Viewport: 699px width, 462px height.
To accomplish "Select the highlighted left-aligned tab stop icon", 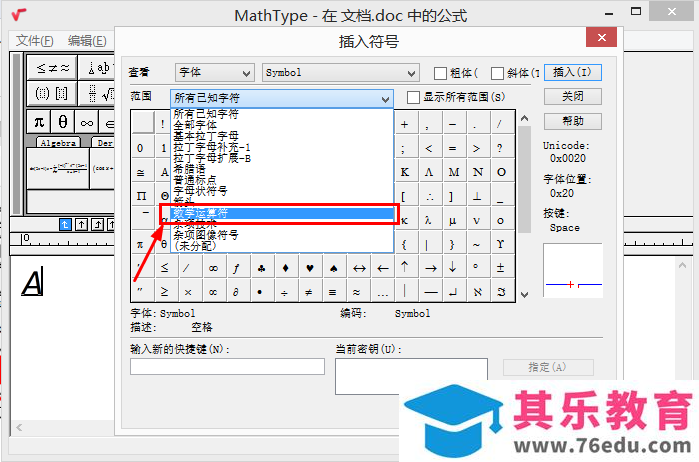I will click(65, 224).
